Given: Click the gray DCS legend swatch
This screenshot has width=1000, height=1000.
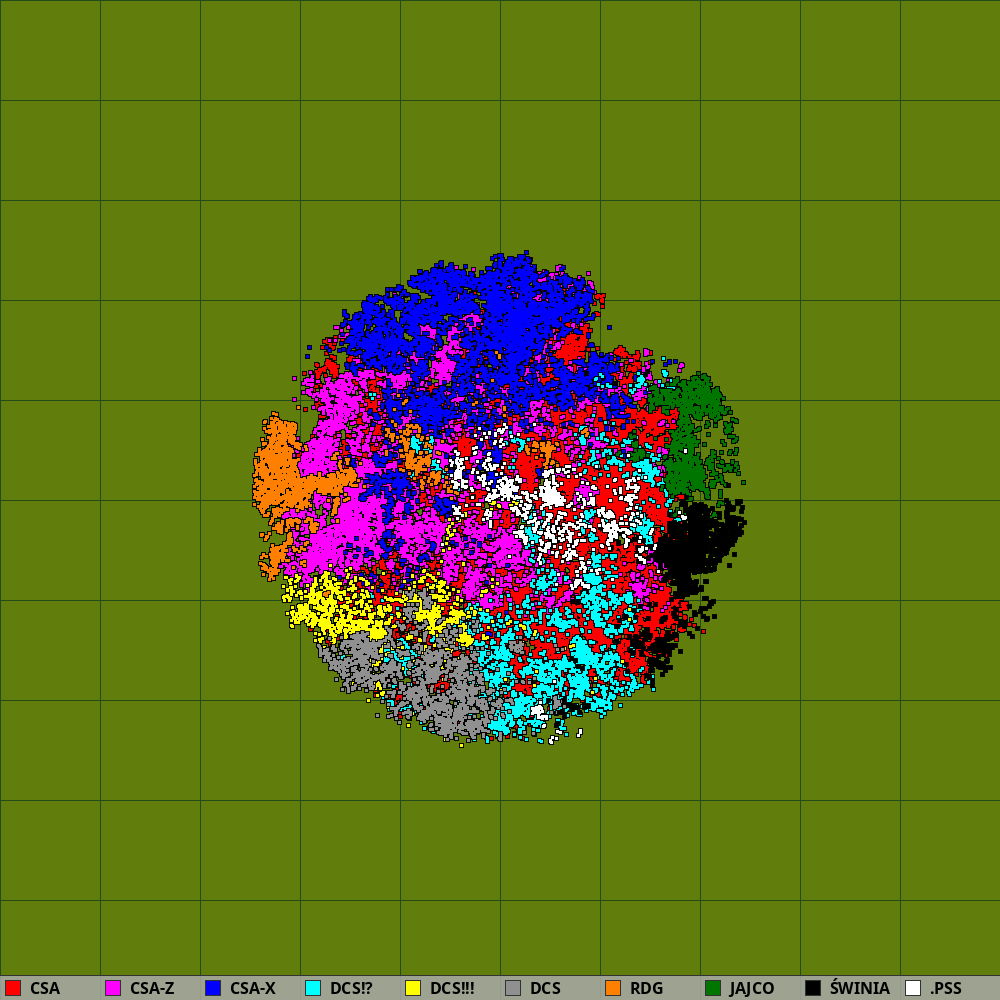Looking at the screenshot, I should 513,988.
